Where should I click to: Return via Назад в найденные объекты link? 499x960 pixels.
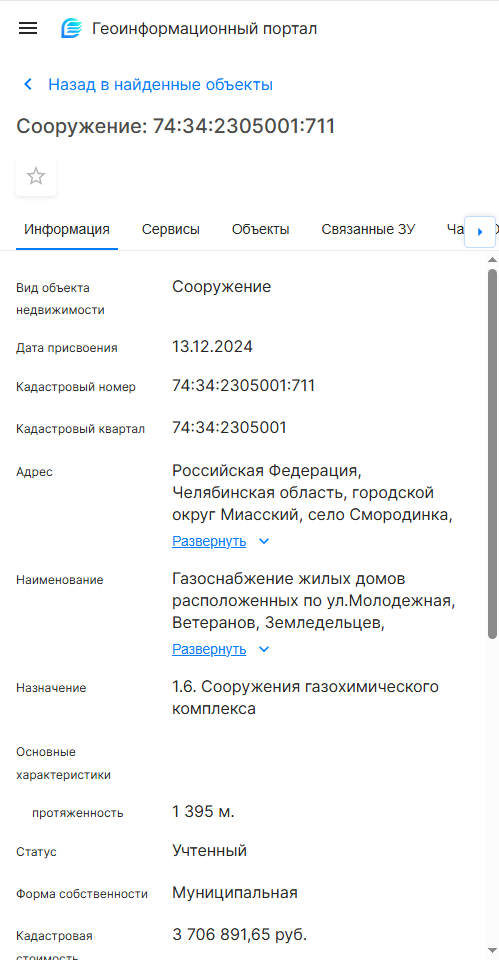point(160,84)
